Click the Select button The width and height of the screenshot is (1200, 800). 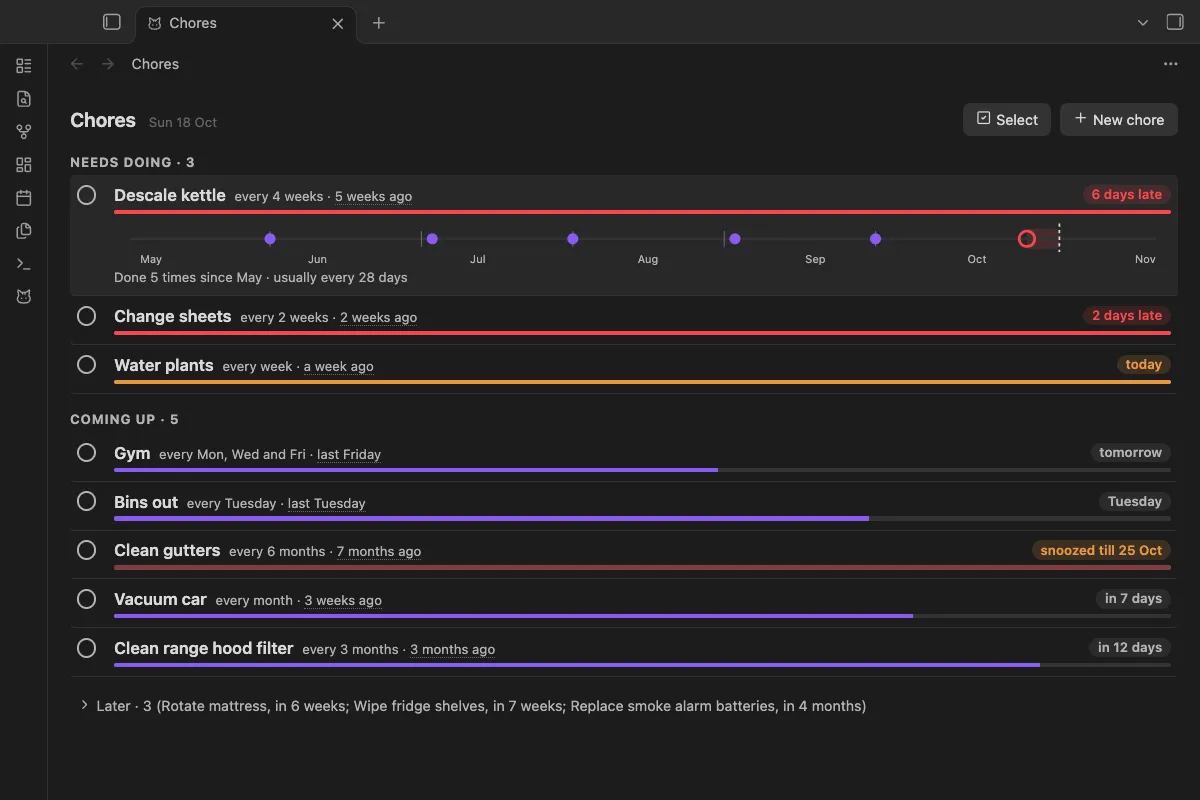pyautogui.click(x=1007, y=119)
